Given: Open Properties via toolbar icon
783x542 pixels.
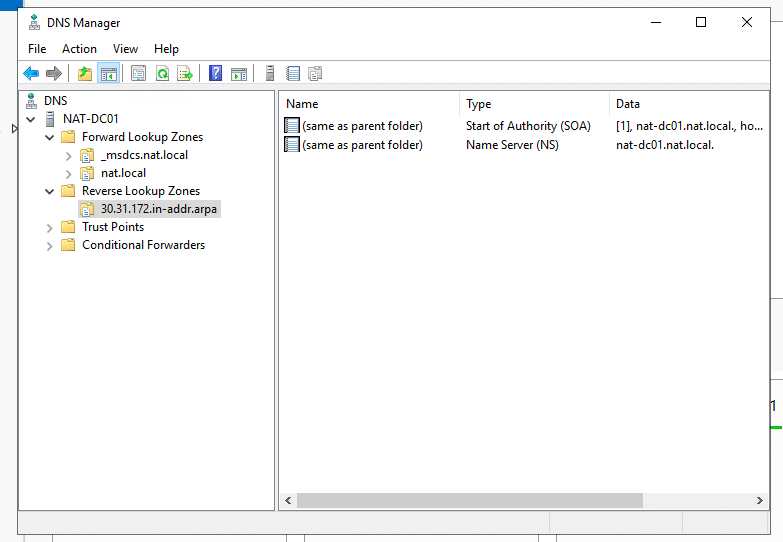Looking at the screenshot, I should point(138,73).
